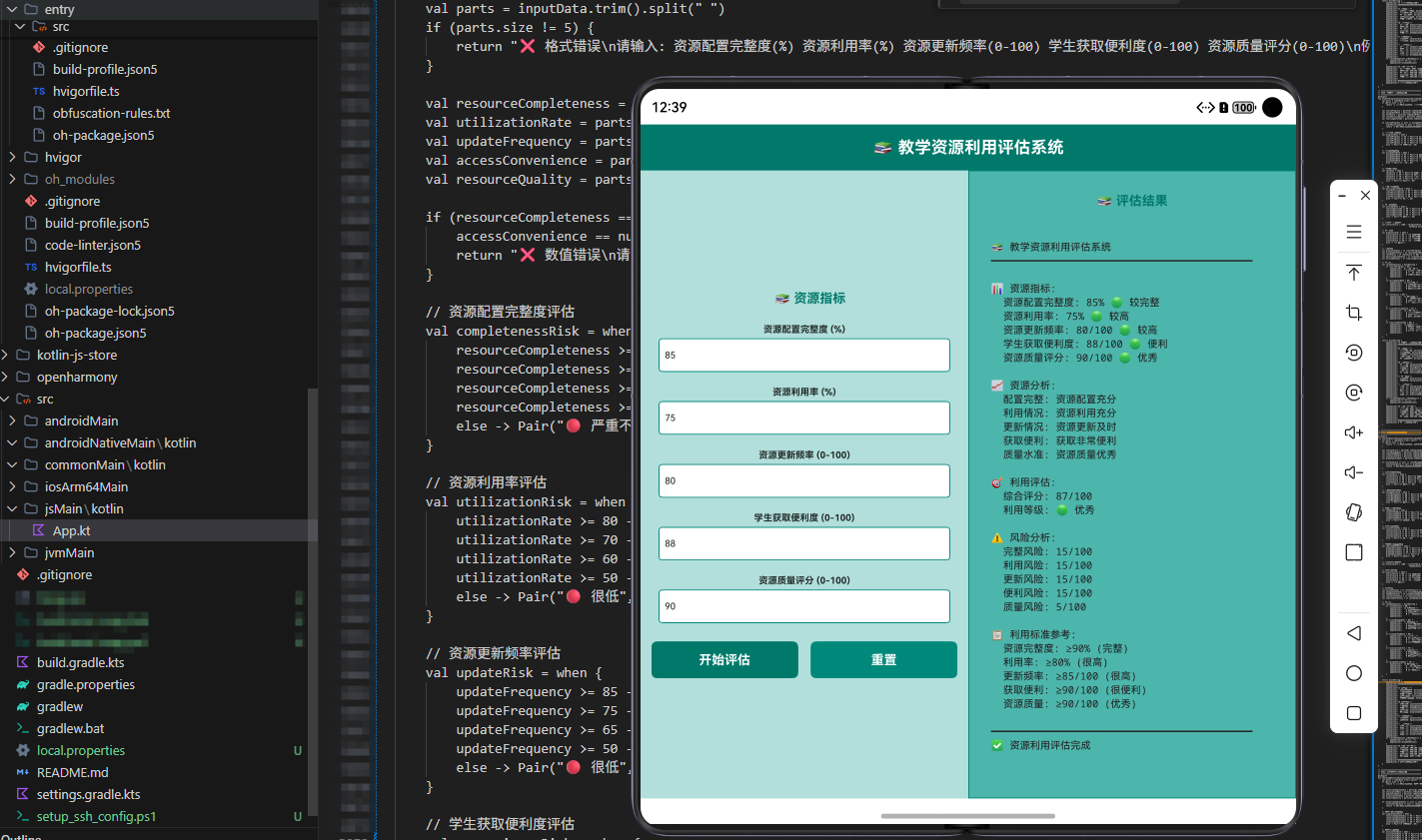Click the '// 资源更新频率评估' comment in code
The width and height of the screenshot is (1422, 840).
(494, 653)
